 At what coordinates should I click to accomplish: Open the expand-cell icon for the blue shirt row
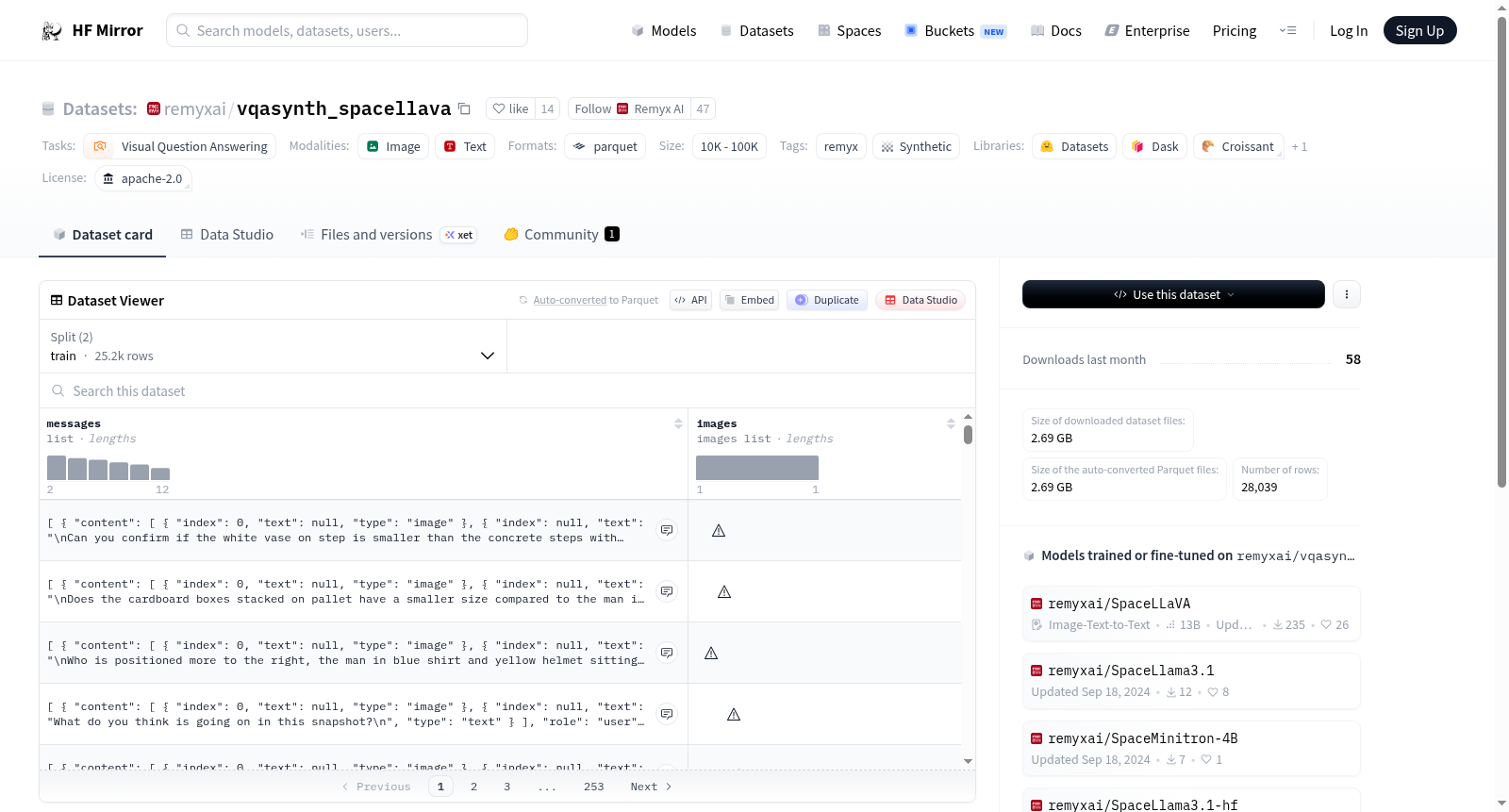[667, 653]
